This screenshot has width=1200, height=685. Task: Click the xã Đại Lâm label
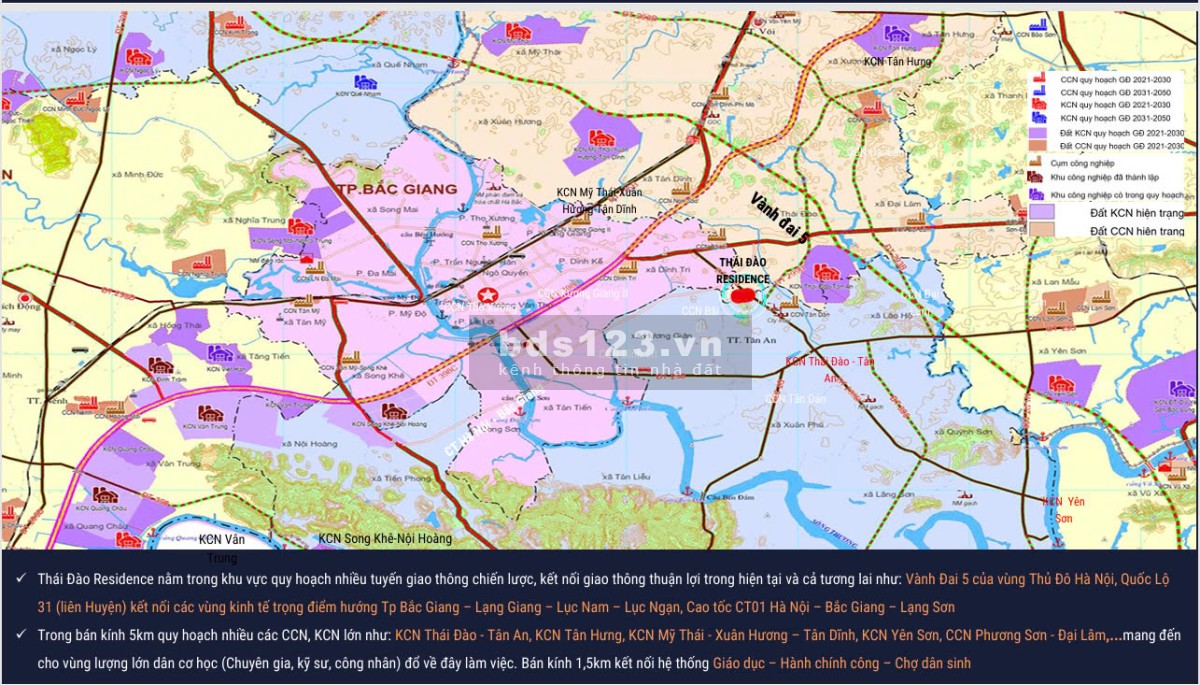tap(896, 202)
